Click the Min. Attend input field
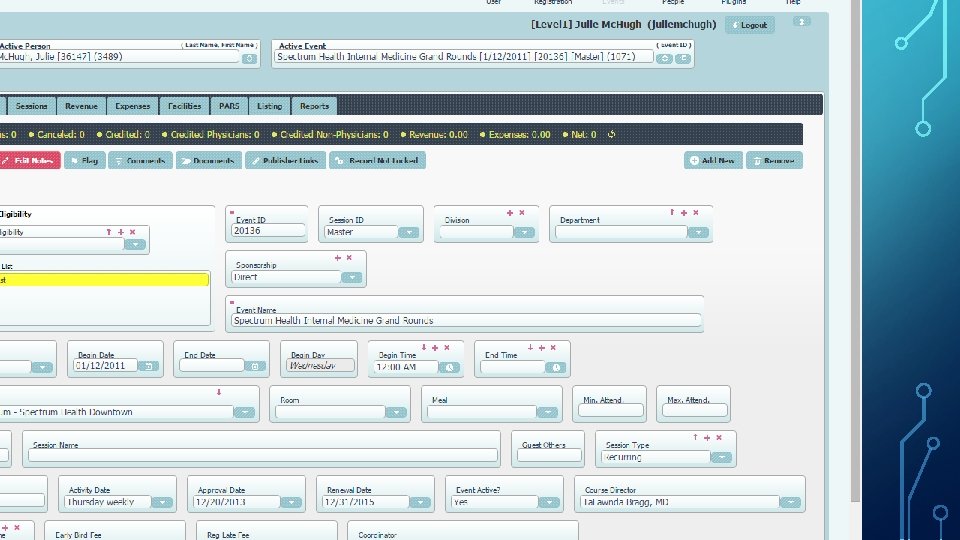 [x=610, y=411]
